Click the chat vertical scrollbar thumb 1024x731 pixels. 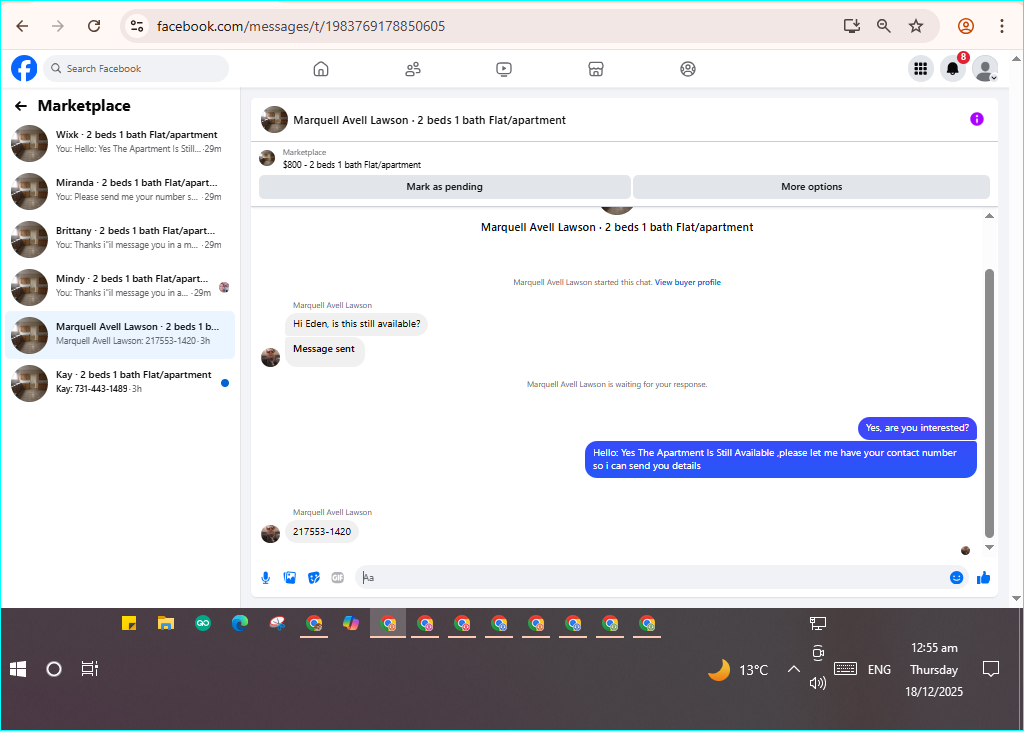click(x=989, y=403)
